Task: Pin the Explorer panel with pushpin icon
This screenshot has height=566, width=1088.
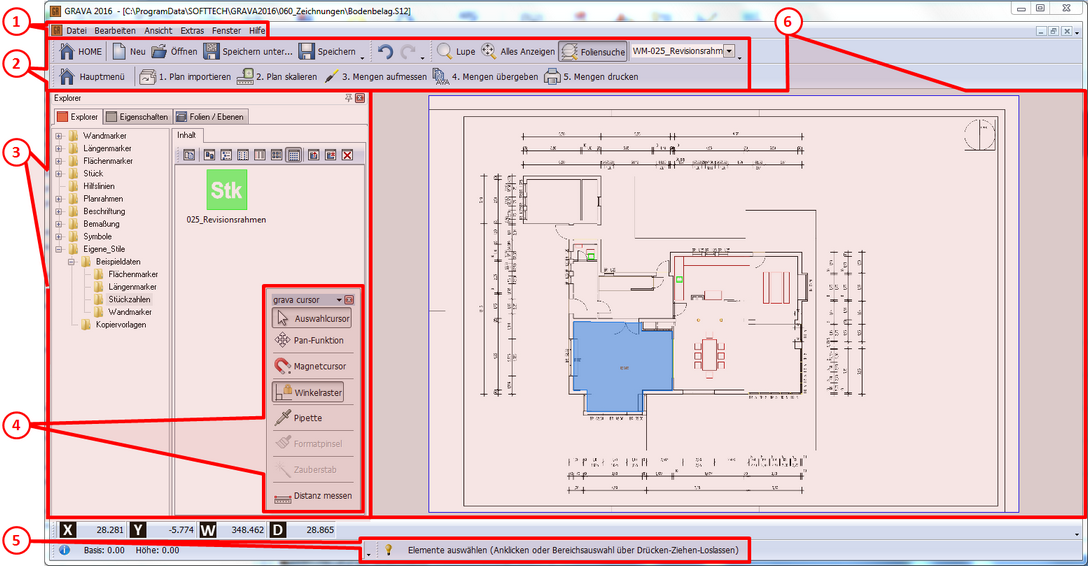Action: (x=348, y=98)
